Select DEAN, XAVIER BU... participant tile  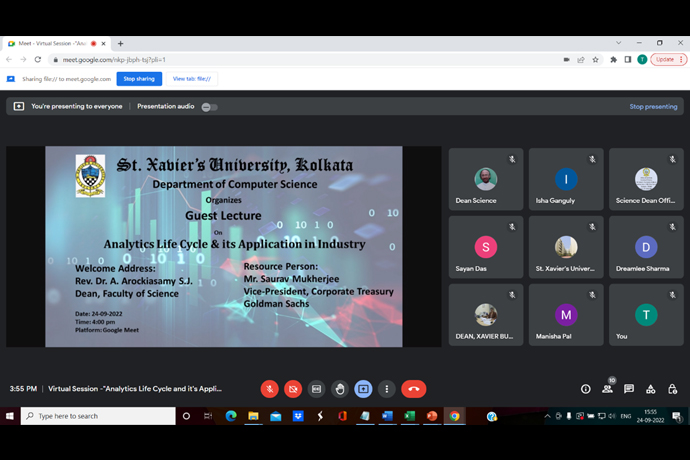(486, 315)
